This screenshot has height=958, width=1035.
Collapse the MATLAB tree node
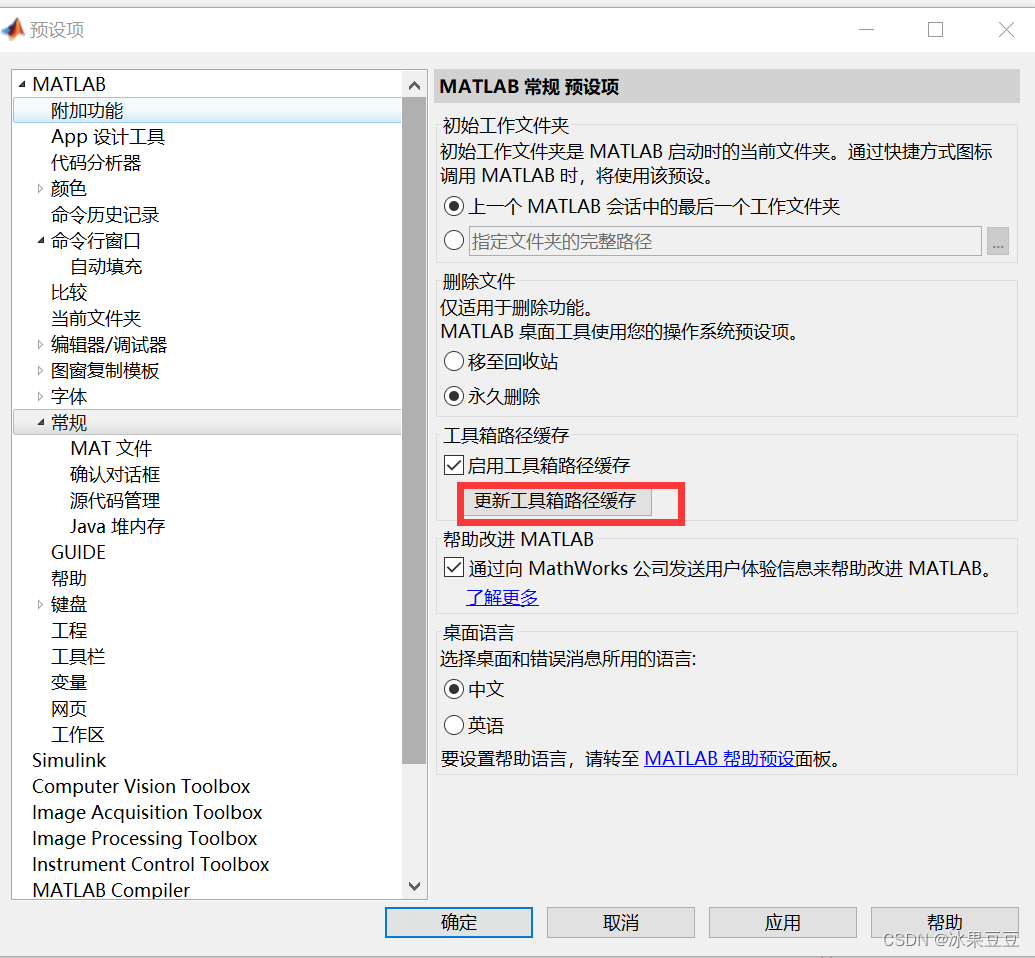(22, 85)
